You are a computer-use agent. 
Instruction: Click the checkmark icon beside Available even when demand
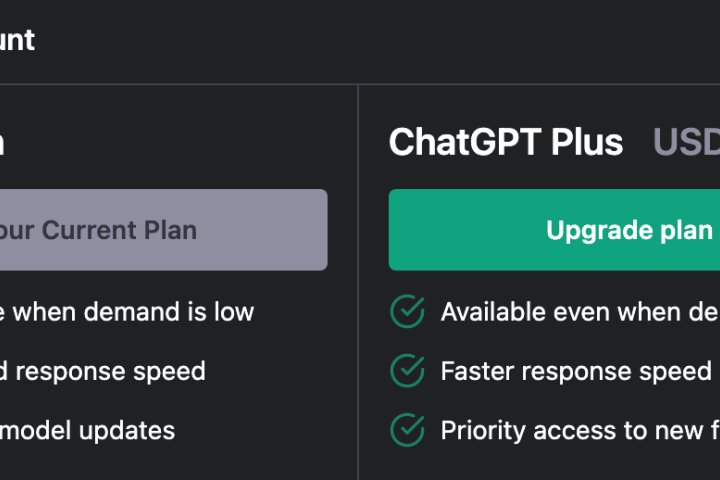click(x=407, y=312)
